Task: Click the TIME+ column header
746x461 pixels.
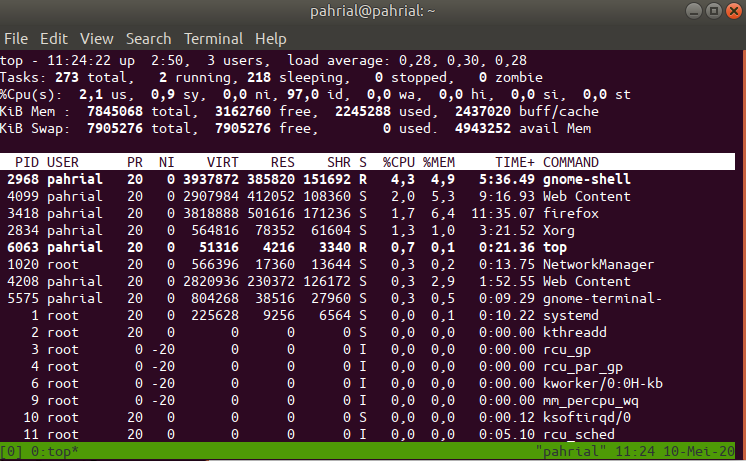Action: point(515,162)
